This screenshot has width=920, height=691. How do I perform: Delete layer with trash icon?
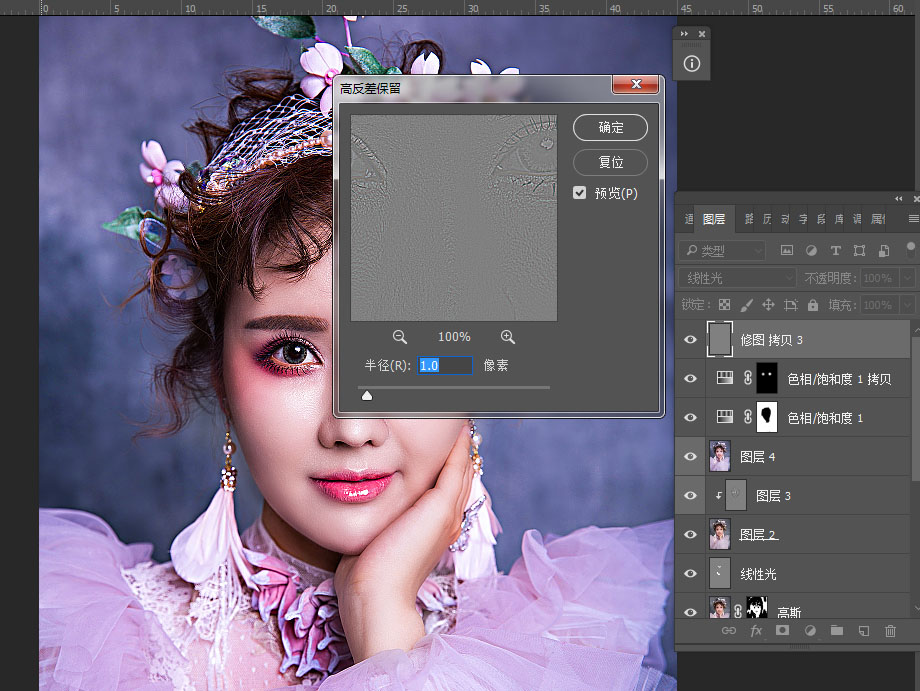tap(890, 631)
